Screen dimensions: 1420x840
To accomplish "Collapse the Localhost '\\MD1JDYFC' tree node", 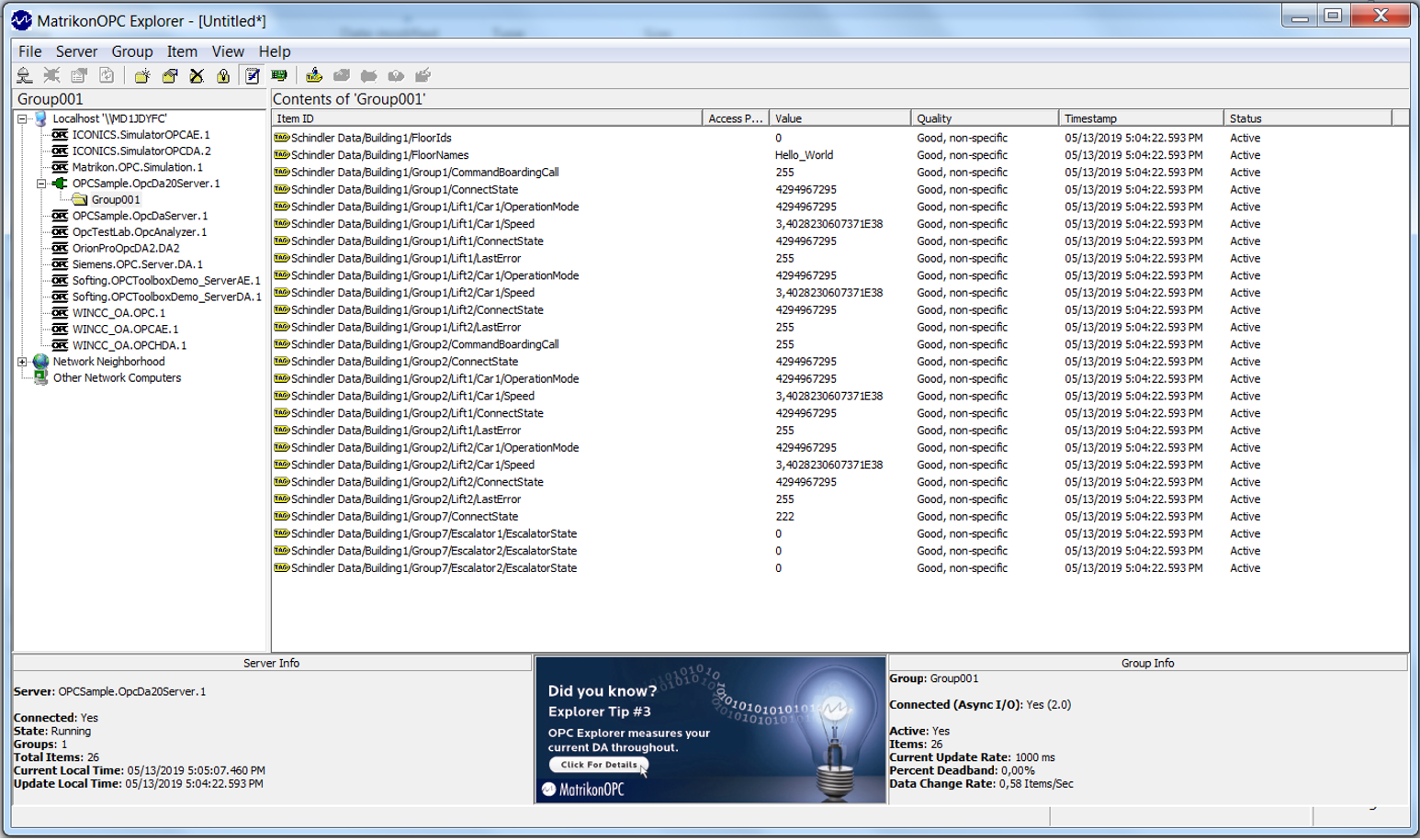I will 22,118.
